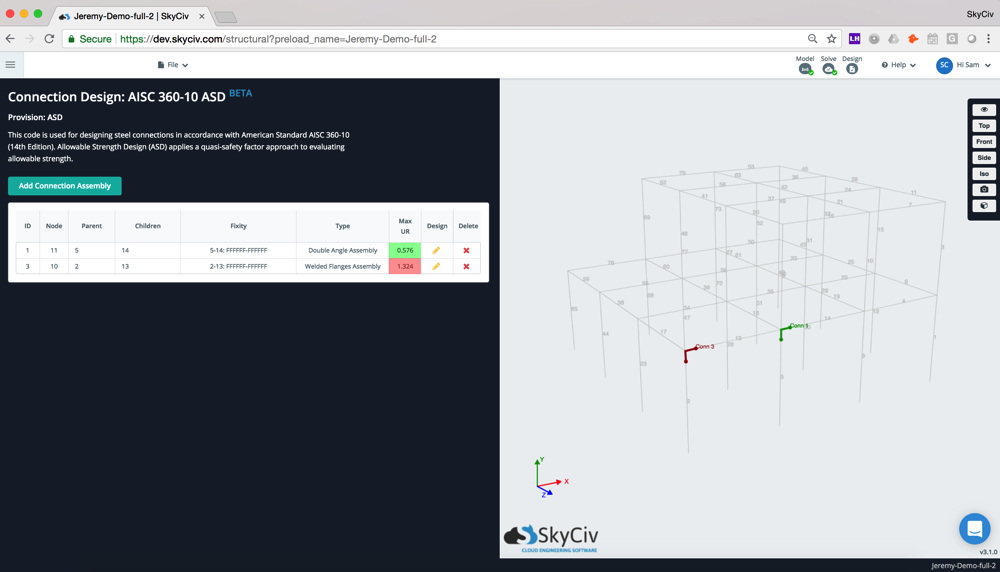Expand the Help dropdown
Screen dimensions: 1000x572
899,65
